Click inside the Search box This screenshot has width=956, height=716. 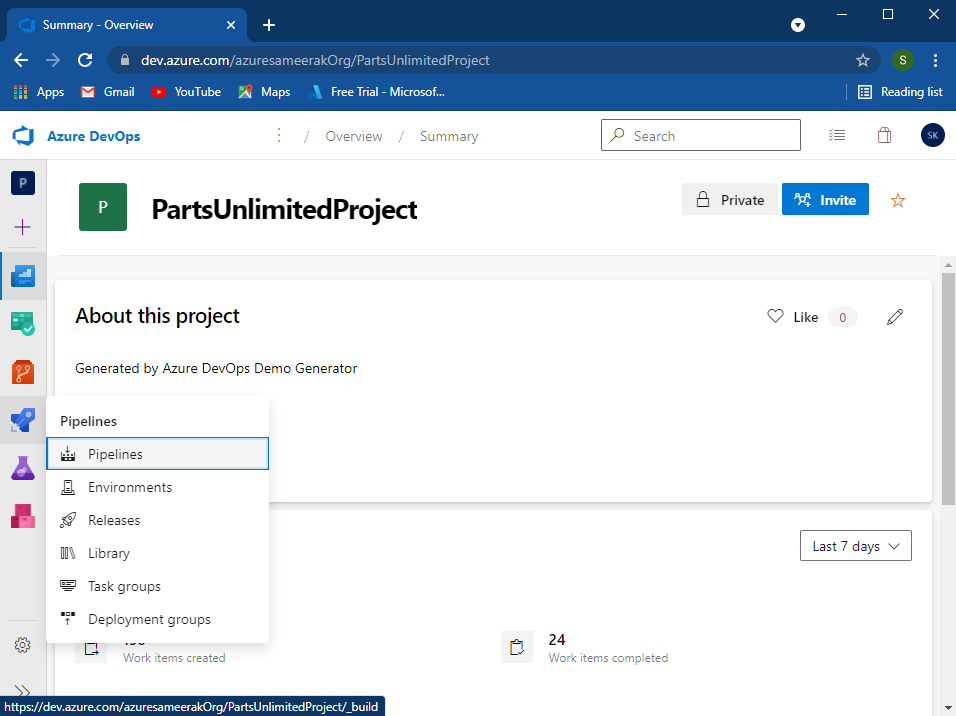700,135
